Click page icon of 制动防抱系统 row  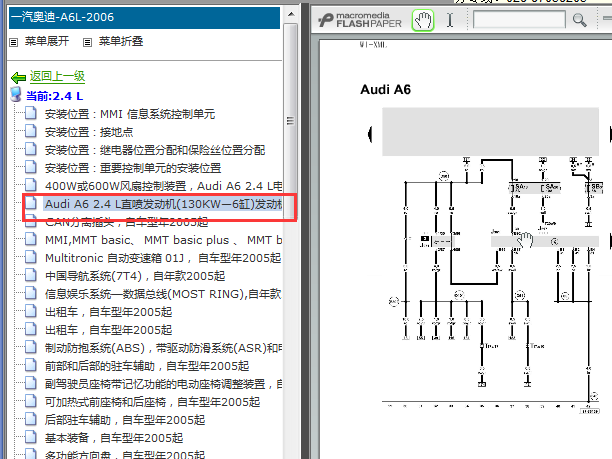[31, 346]
